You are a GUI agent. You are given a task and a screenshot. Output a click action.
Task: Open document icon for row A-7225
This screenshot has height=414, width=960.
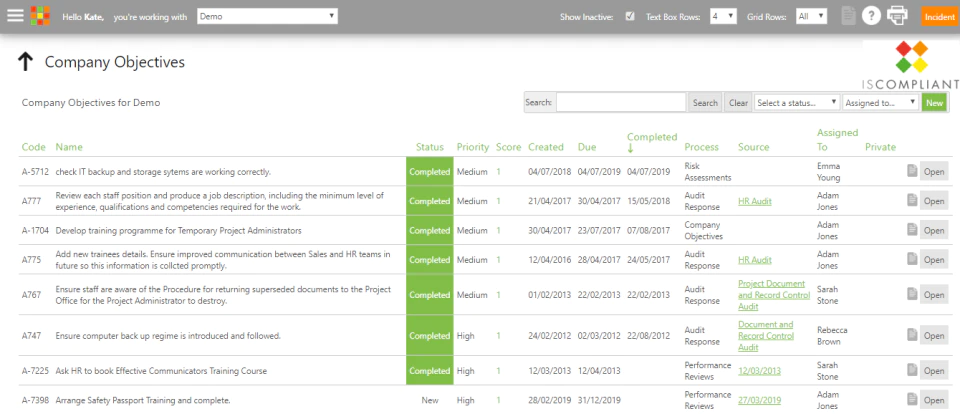click(912, 370)
